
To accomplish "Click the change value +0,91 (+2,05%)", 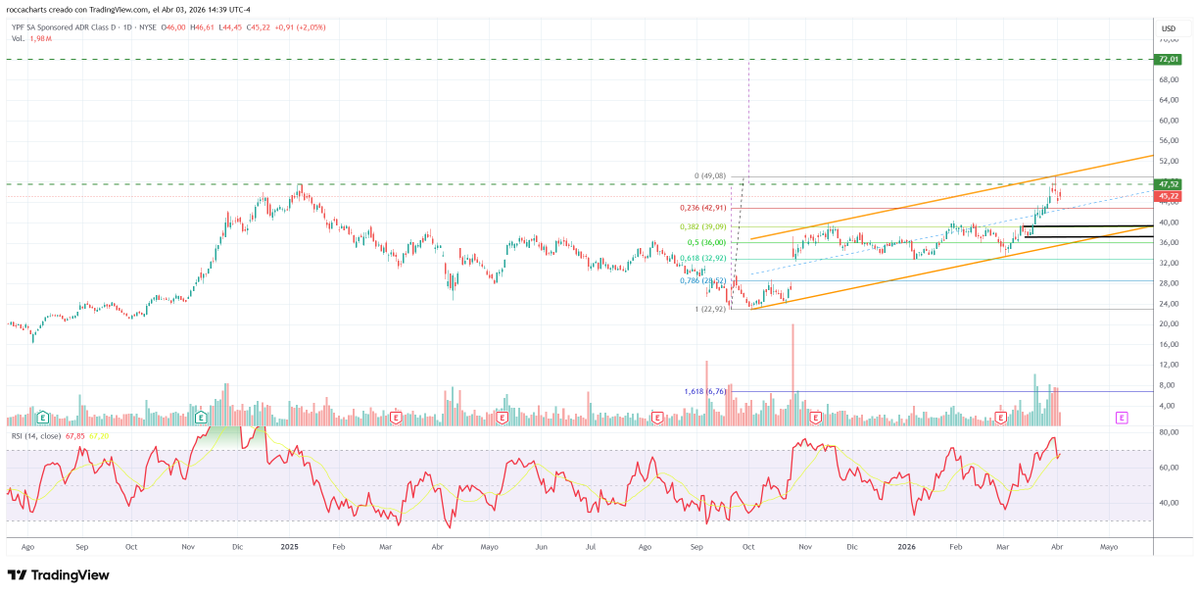I will [x=301, y=27].
